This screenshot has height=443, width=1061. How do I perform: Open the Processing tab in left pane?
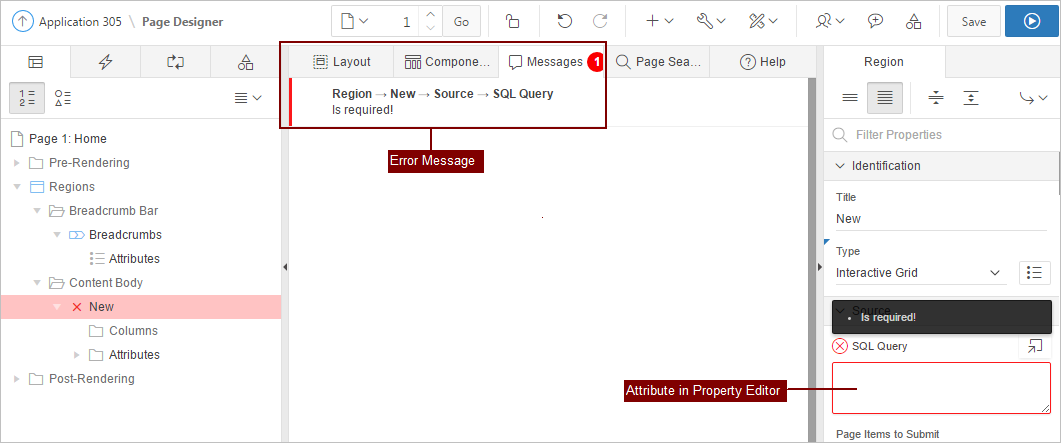pos(176,62)
